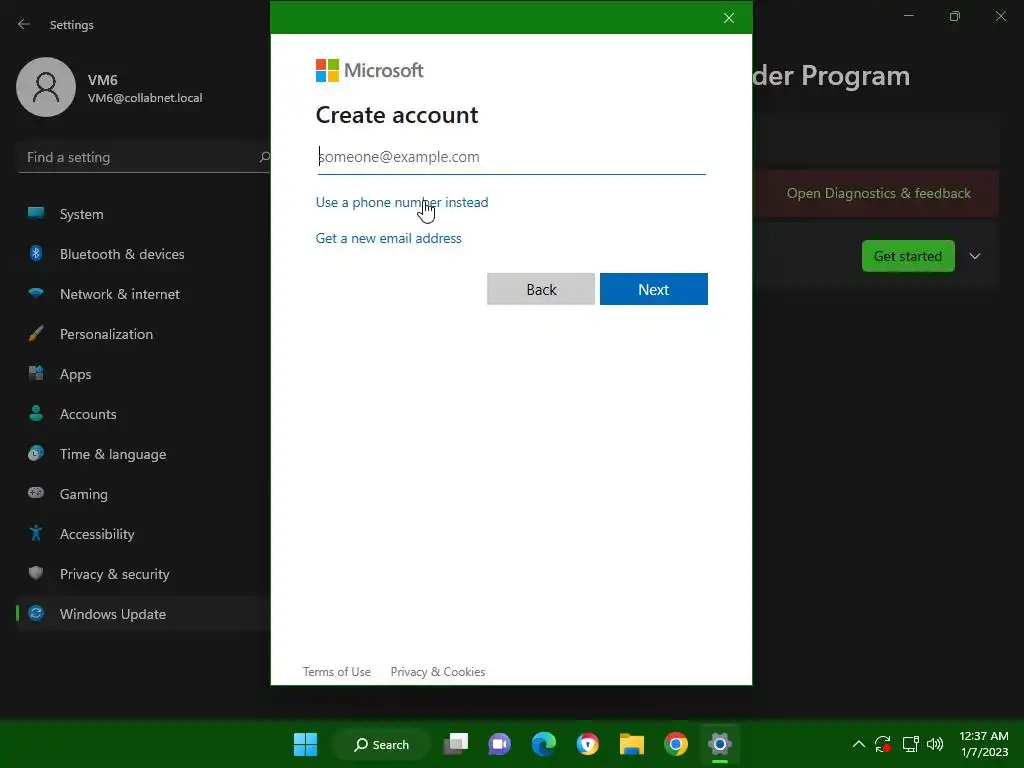Click the email address input field
The image size is (1024, 768).
511,157
